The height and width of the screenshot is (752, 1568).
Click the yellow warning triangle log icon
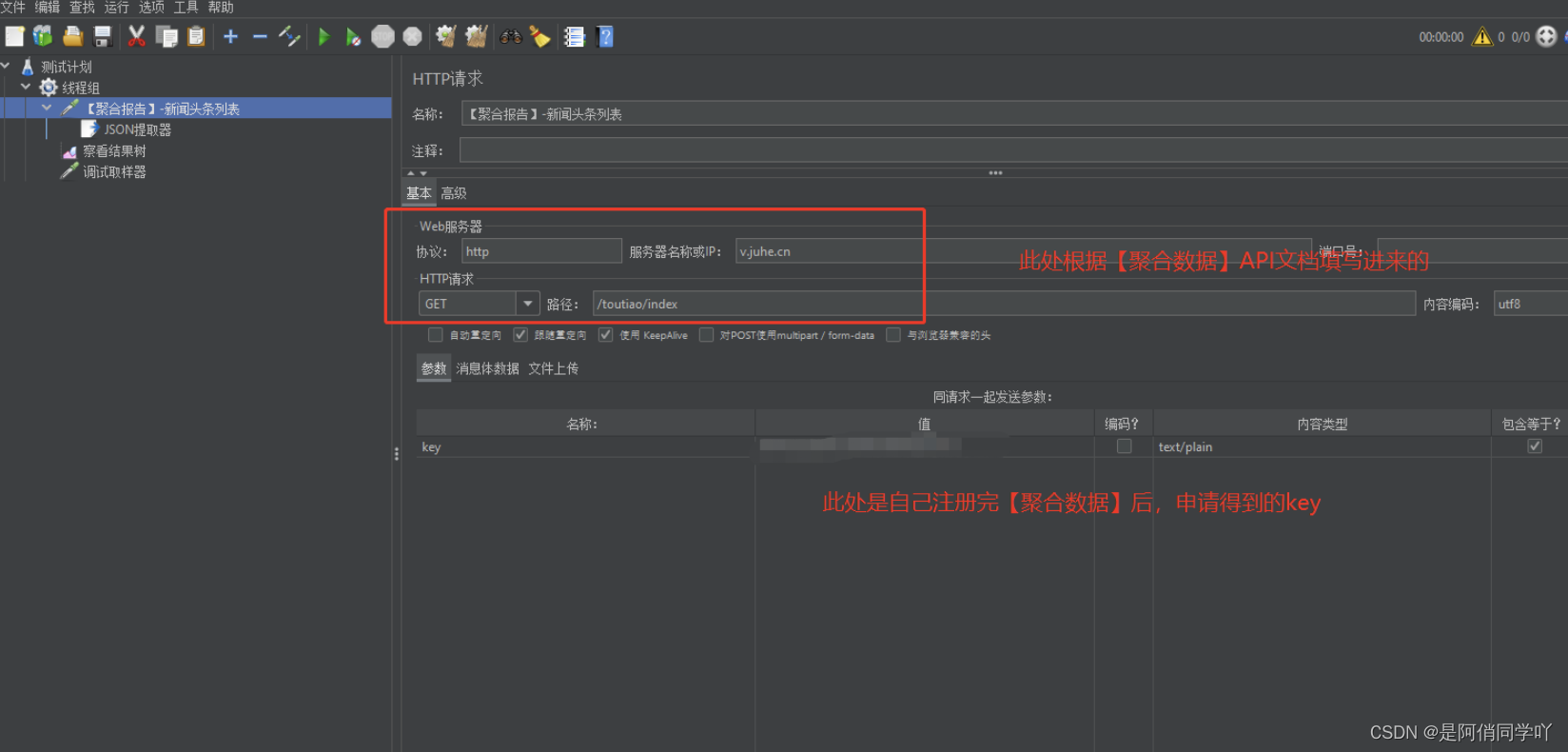coord(1482,36)
